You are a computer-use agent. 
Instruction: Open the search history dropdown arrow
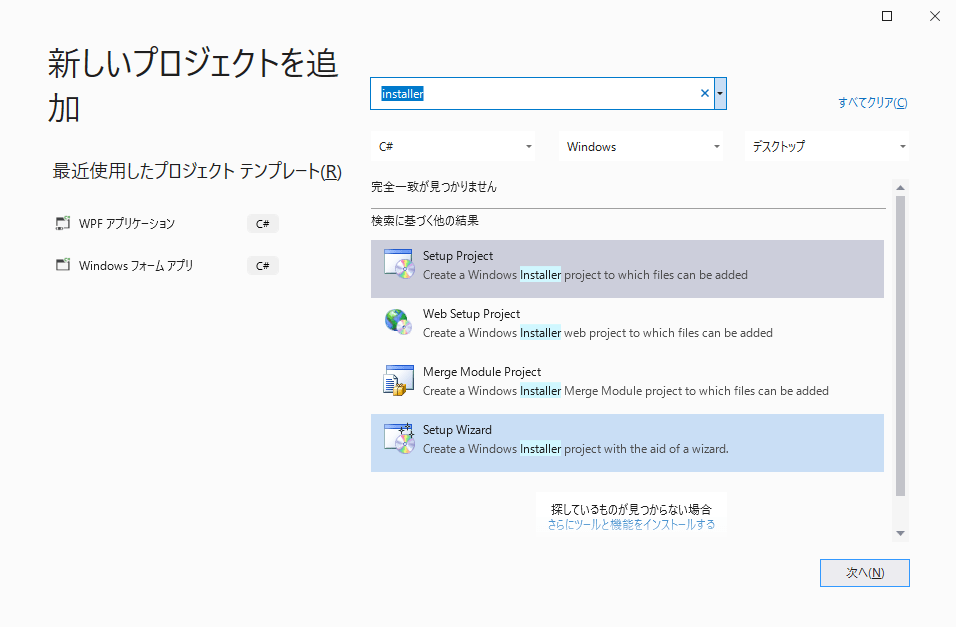720,93
